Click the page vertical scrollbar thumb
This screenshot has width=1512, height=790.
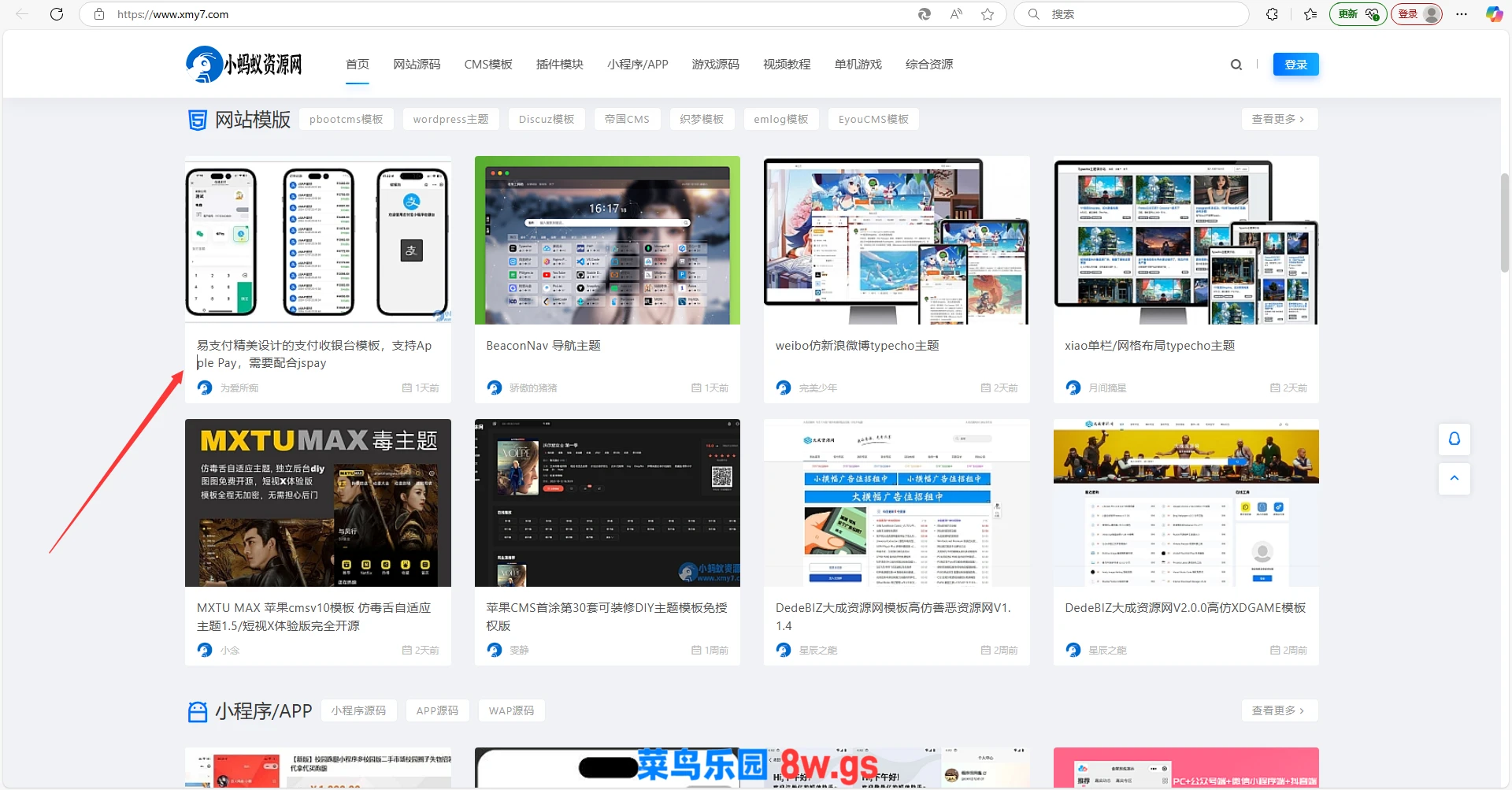1504,223
